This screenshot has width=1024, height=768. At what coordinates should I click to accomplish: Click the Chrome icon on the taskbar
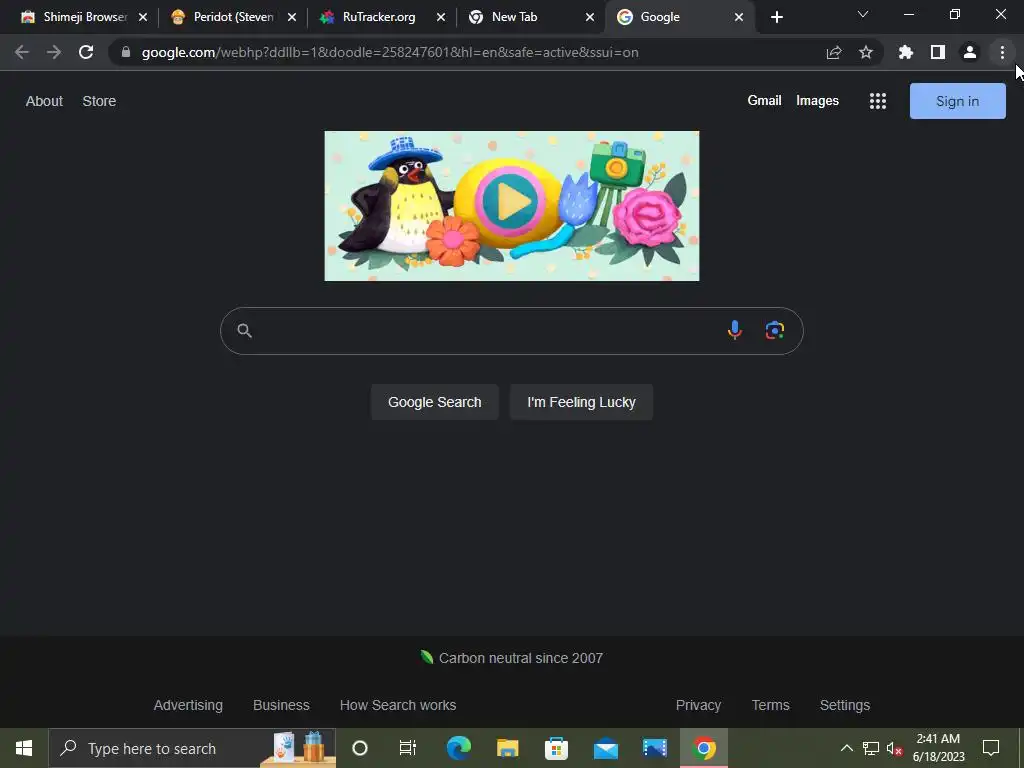[704, 748]
